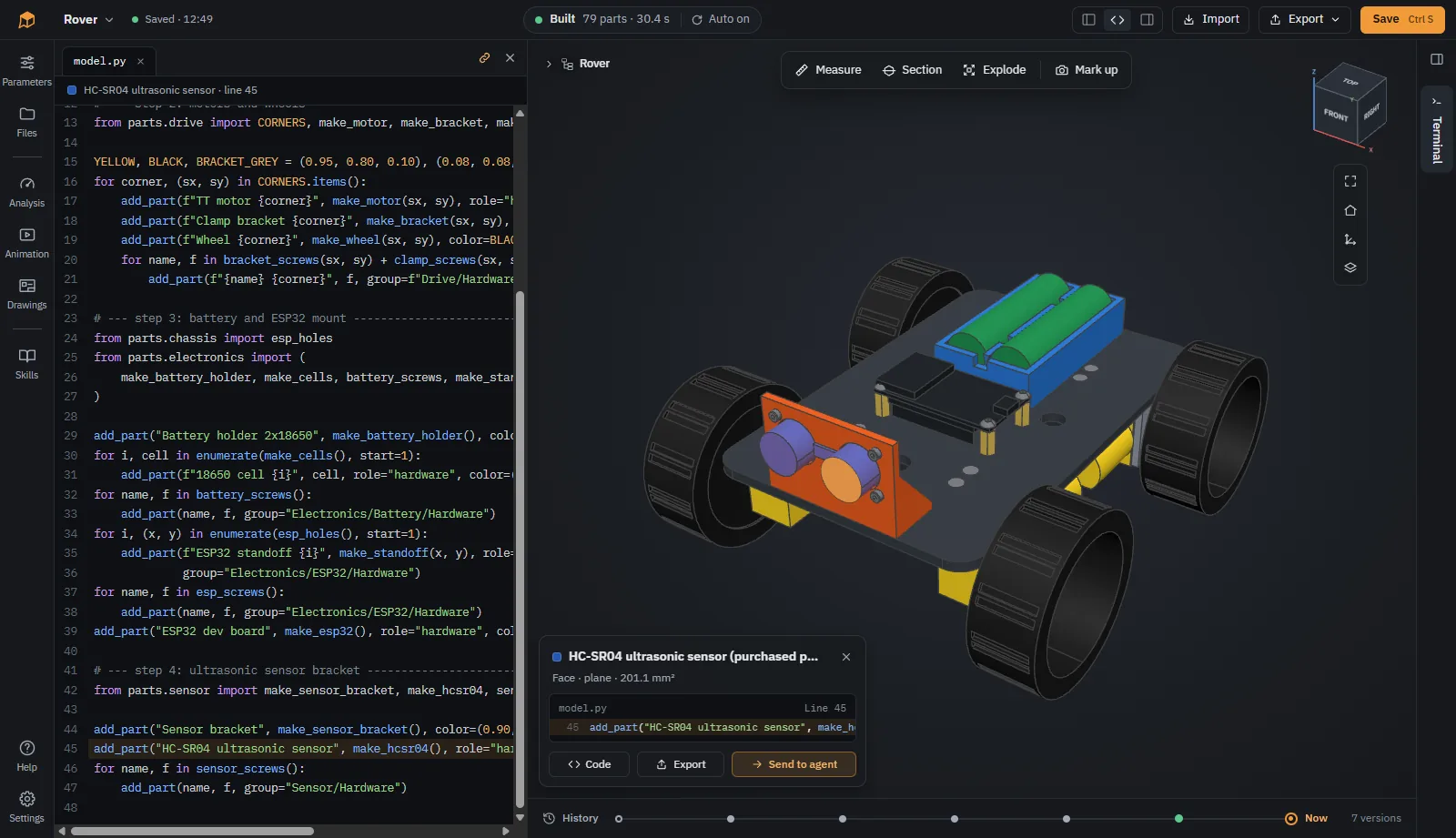Click the view orientation cube
Image resolution: width=1456 pixels, height=838 pixels.
click(x=1349, y=103)
